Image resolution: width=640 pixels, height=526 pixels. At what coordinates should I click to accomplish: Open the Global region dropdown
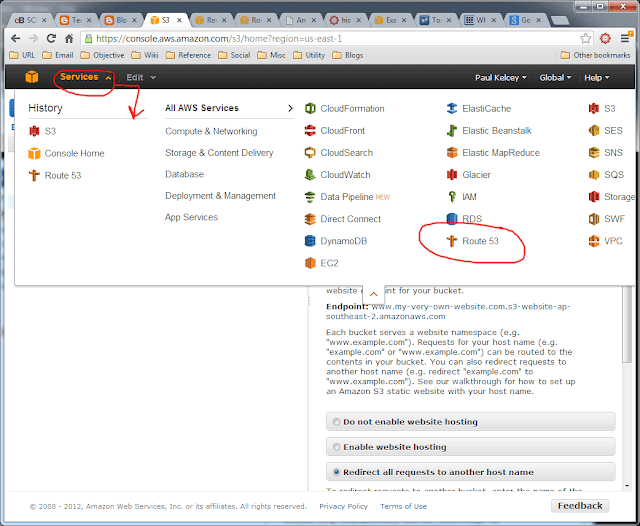point(555,78)
